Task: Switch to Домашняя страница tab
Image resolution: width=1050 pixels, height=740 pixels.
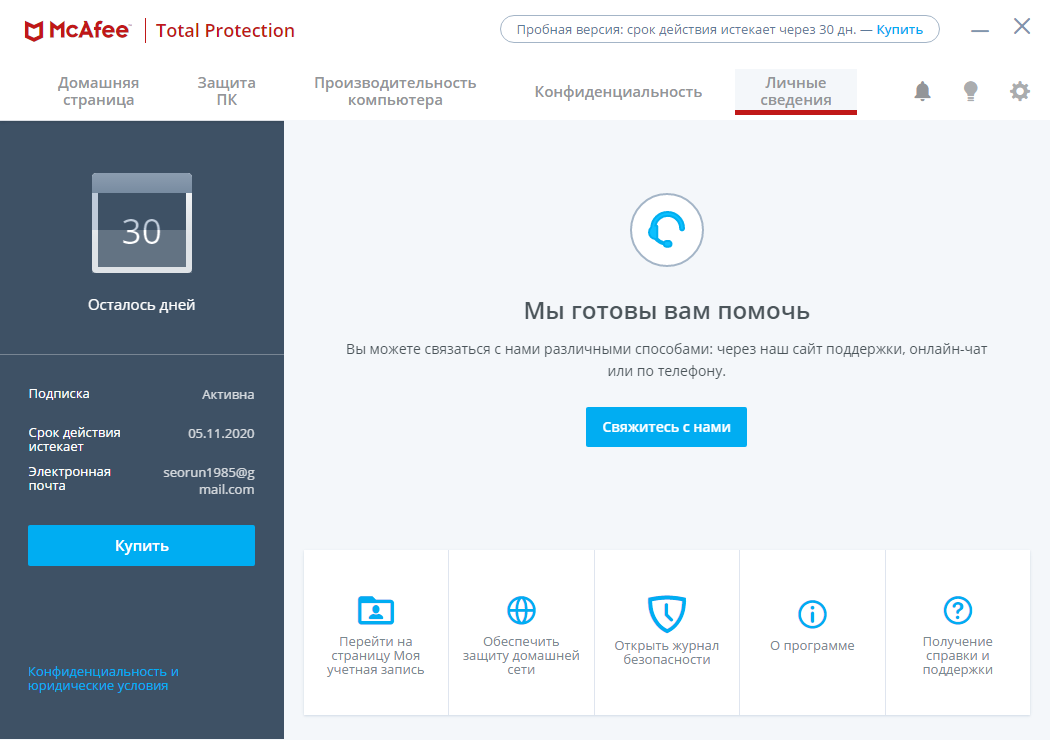Action: [98, 91]
